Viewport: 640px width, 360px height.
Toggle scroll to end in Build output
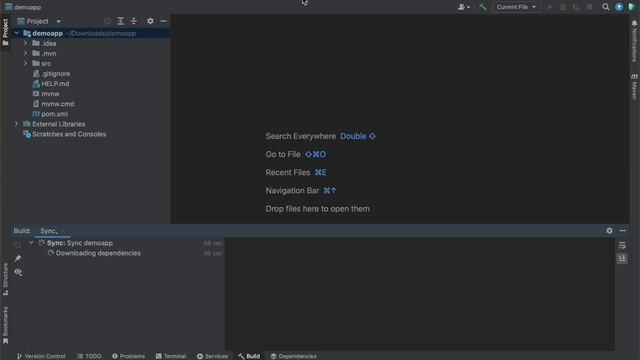pyautogui.click(x=622, y=258)
